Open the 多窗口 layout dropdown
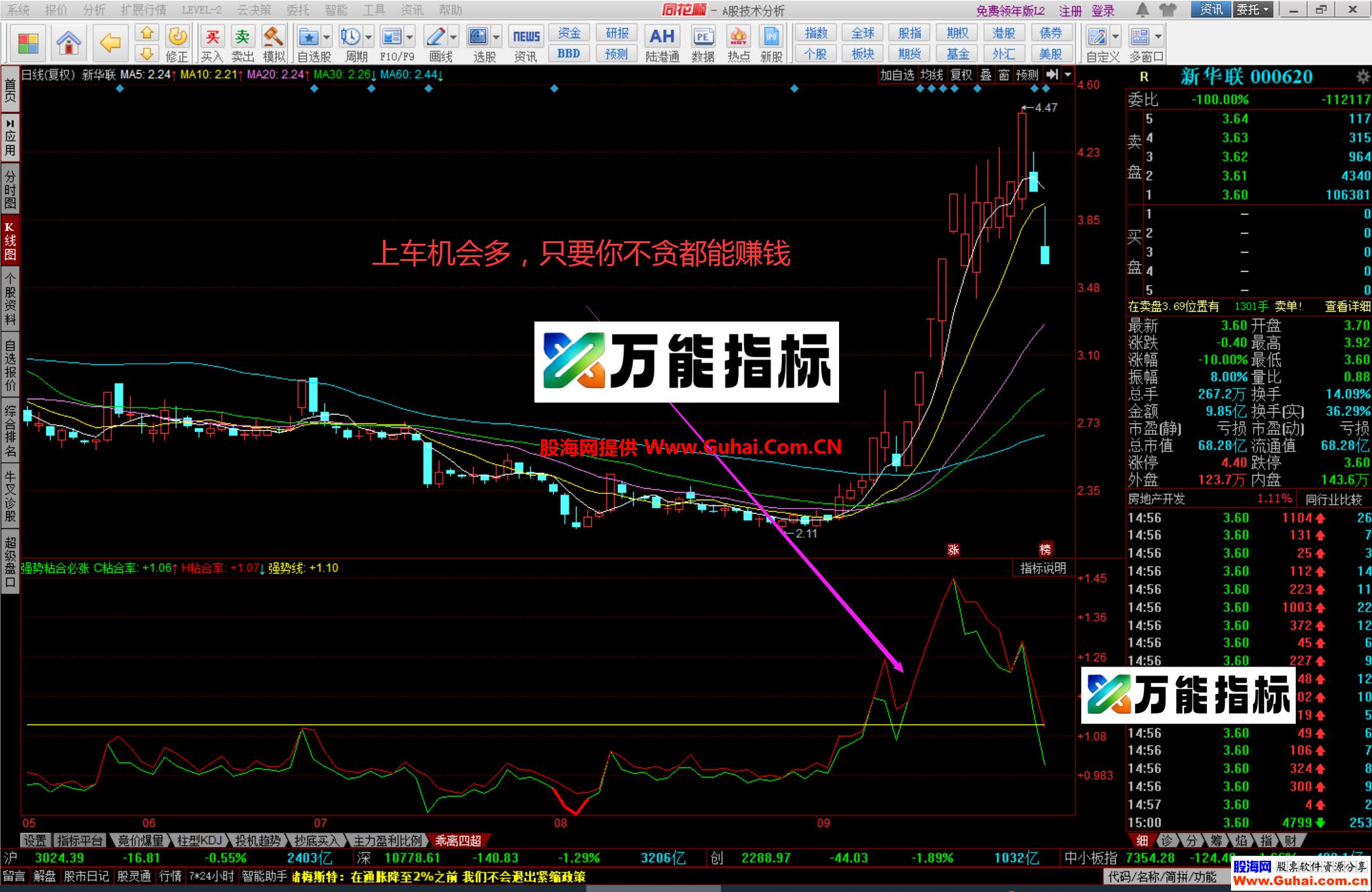Image resolution: width=1372 pixels, height=892 pixels. pos(1157,36)
